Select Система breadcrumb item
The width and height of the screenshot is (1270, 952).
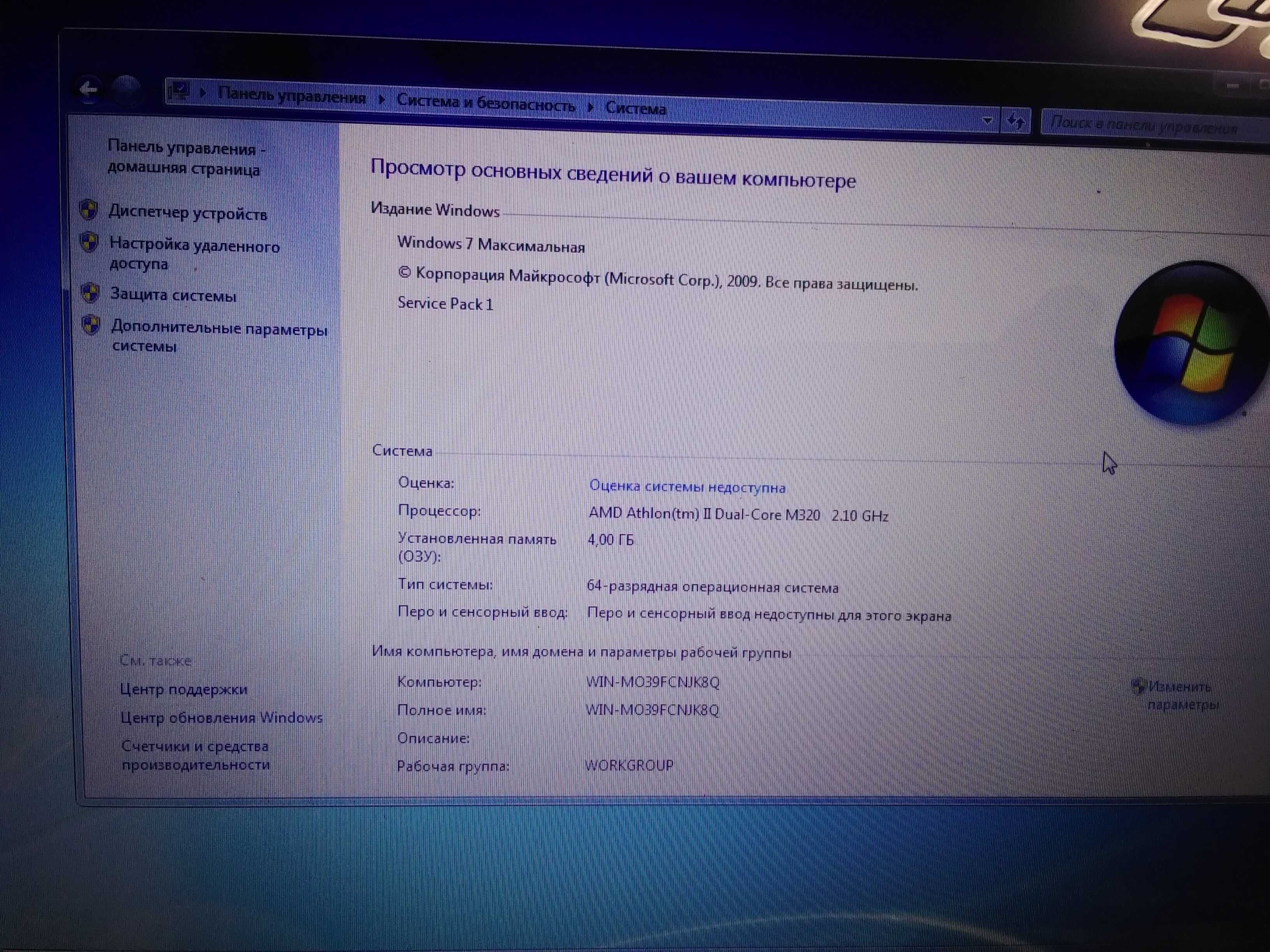(636, 108)
